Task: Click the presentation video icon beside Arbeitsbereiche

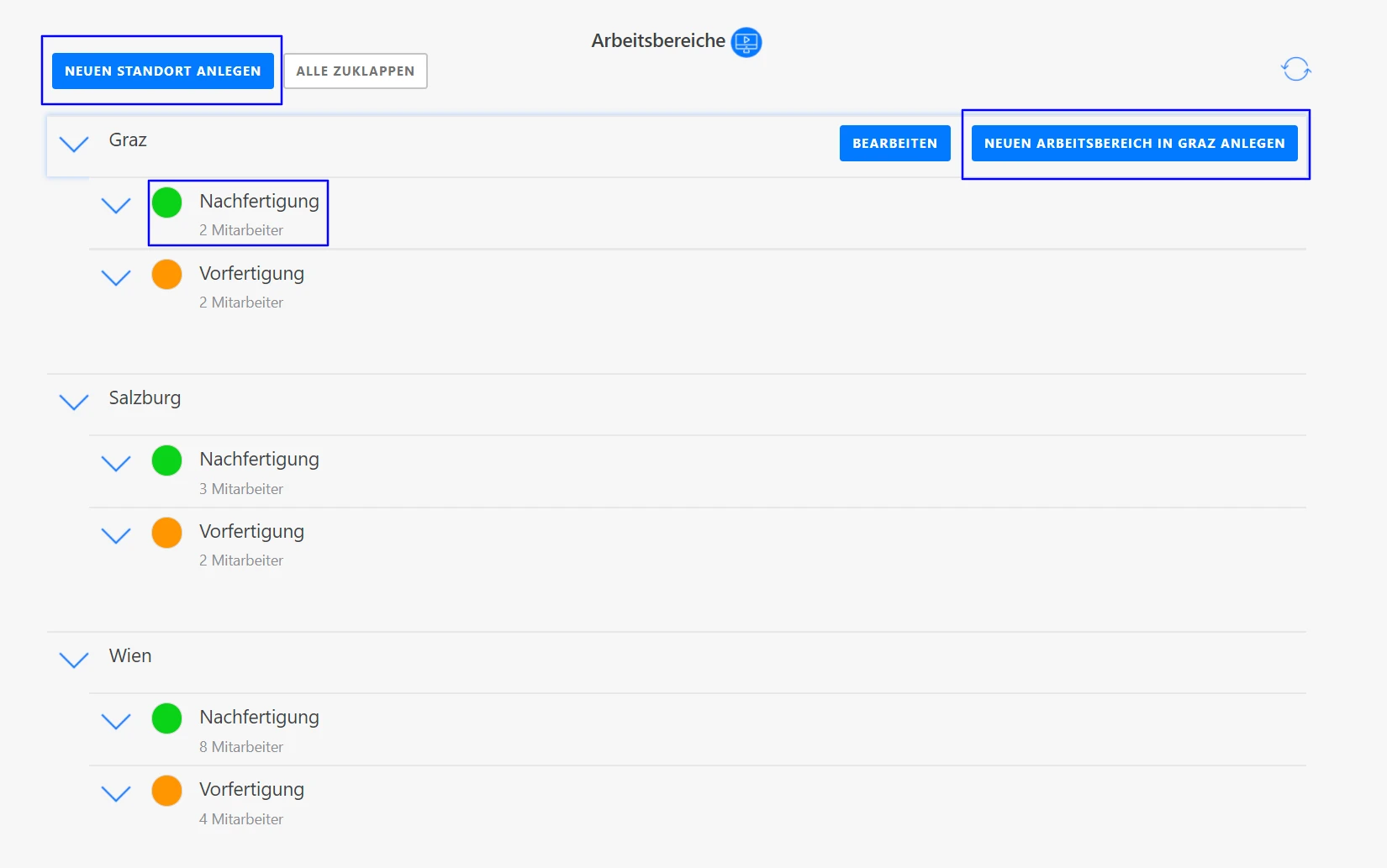Action: [x=746, y=42]
